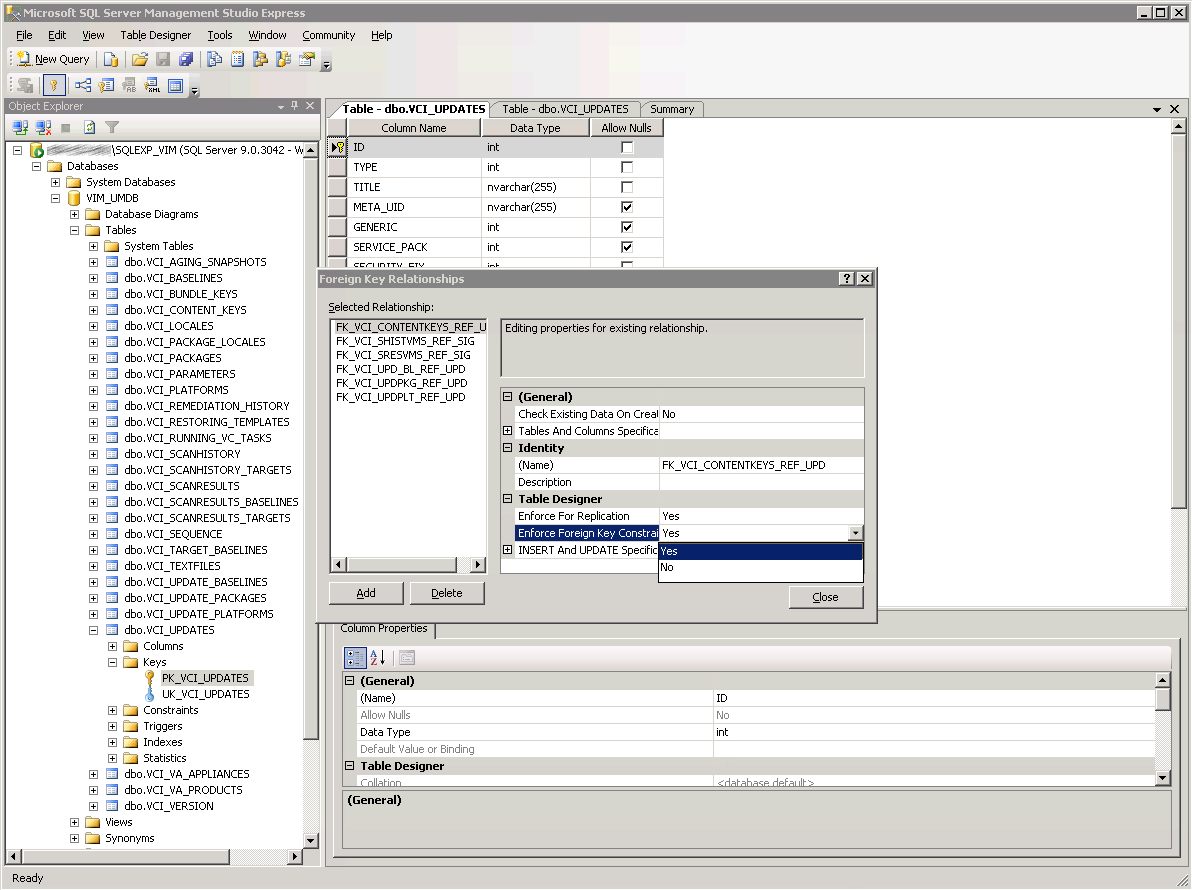Expand the Constraints folder
Viewport: 1192px width, 890px height.
click(x=113, y=711)
